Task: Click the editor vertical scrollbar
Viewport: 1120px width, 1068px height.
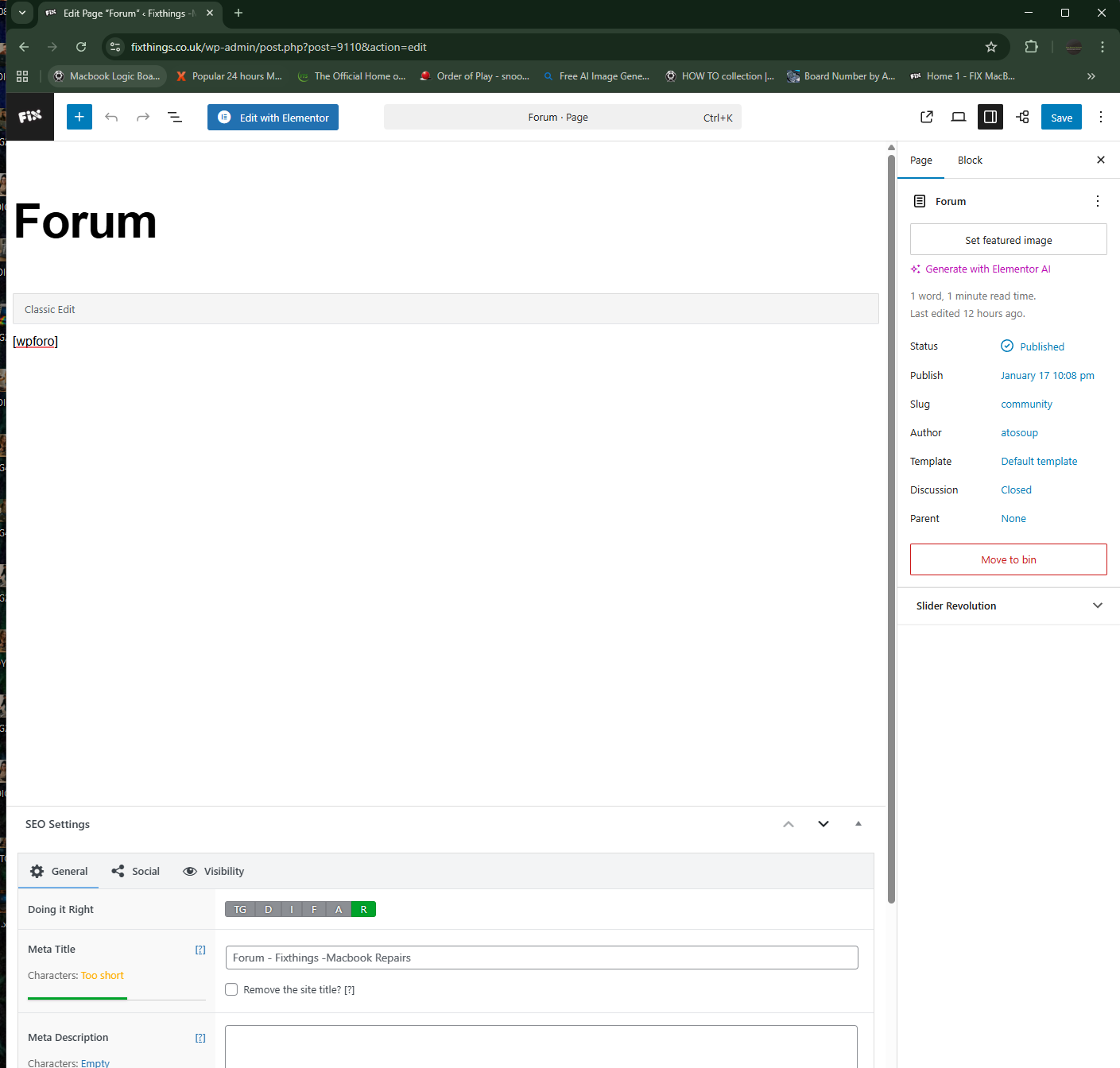Action: click(891, 524)
